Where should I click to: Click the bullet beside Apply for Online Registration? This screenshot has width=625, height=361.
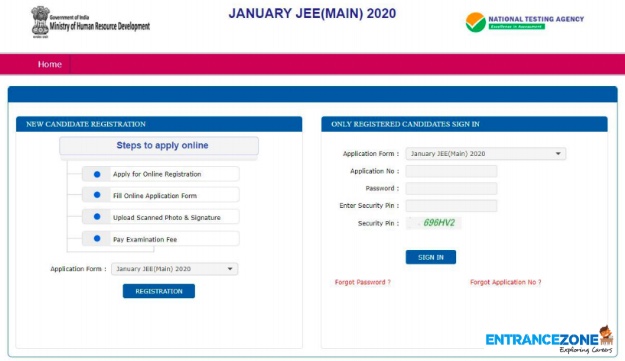97,174
